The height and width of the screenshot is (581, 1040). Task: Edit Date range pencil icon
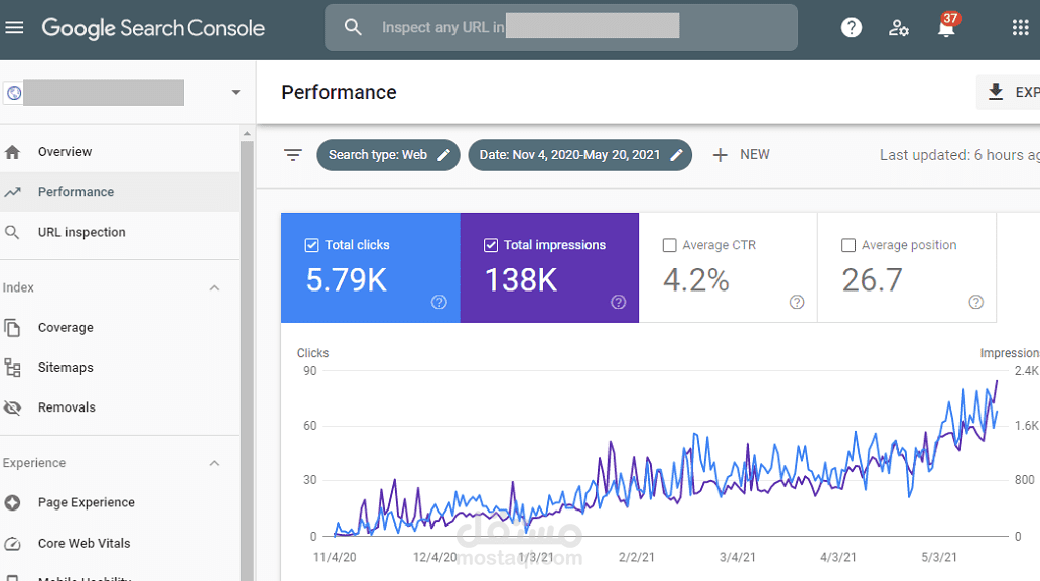tap(677, 155)
